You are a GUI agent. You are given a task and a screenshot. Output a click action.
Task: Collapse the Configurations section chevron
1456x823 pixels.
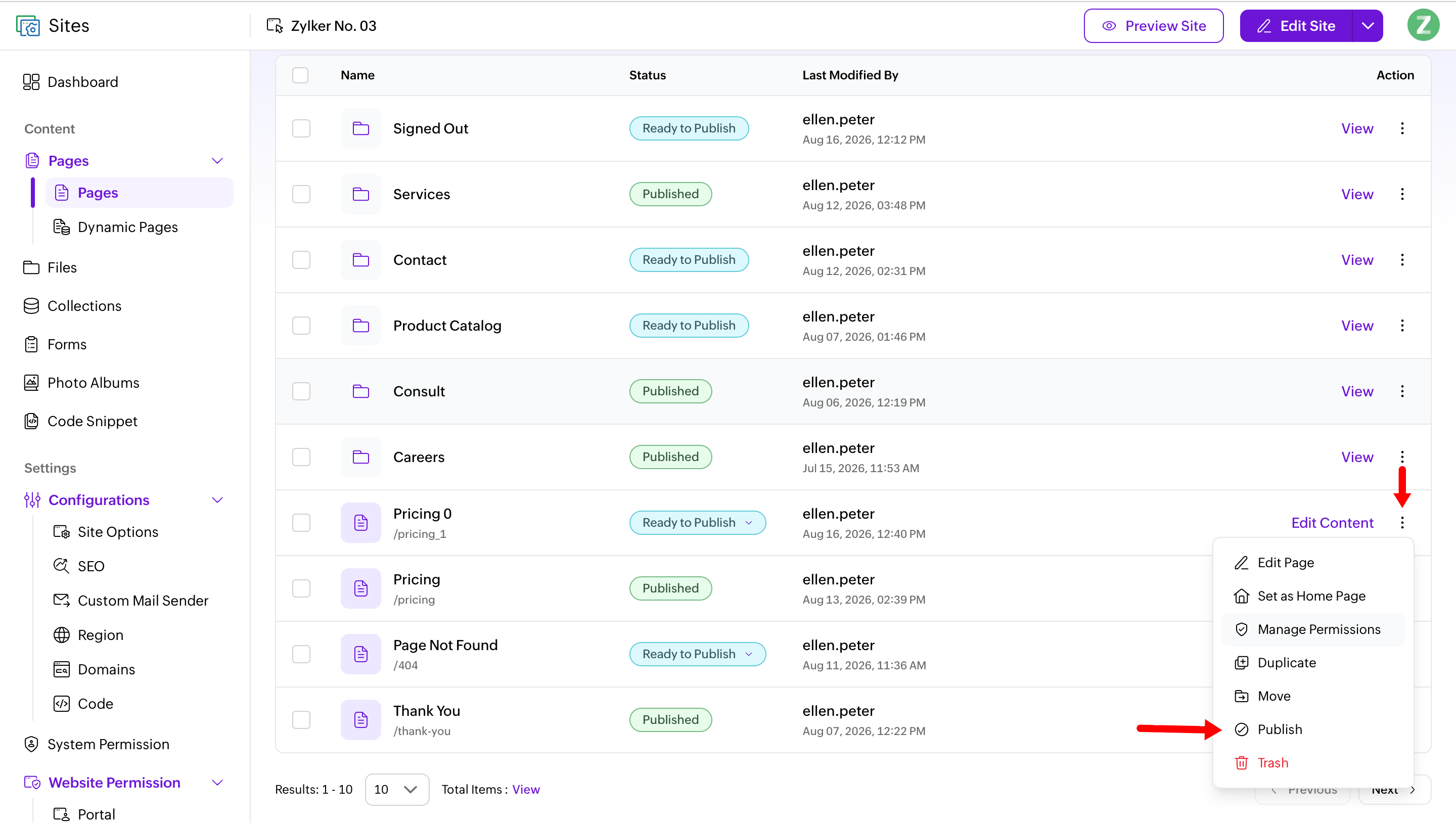(x=217, y=499)
